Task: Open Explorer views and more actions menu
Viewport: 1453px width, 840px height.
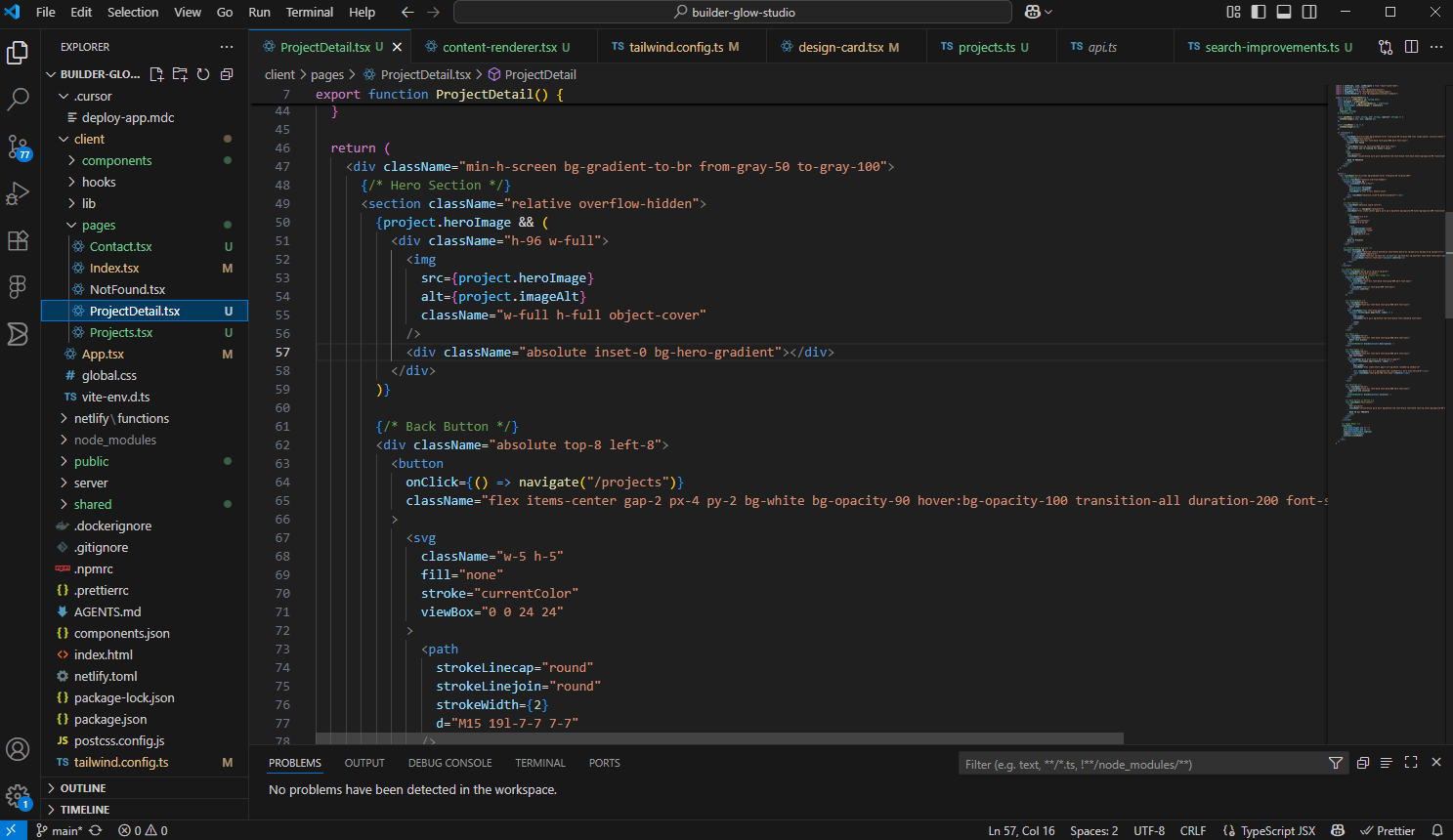Action: 227,47
